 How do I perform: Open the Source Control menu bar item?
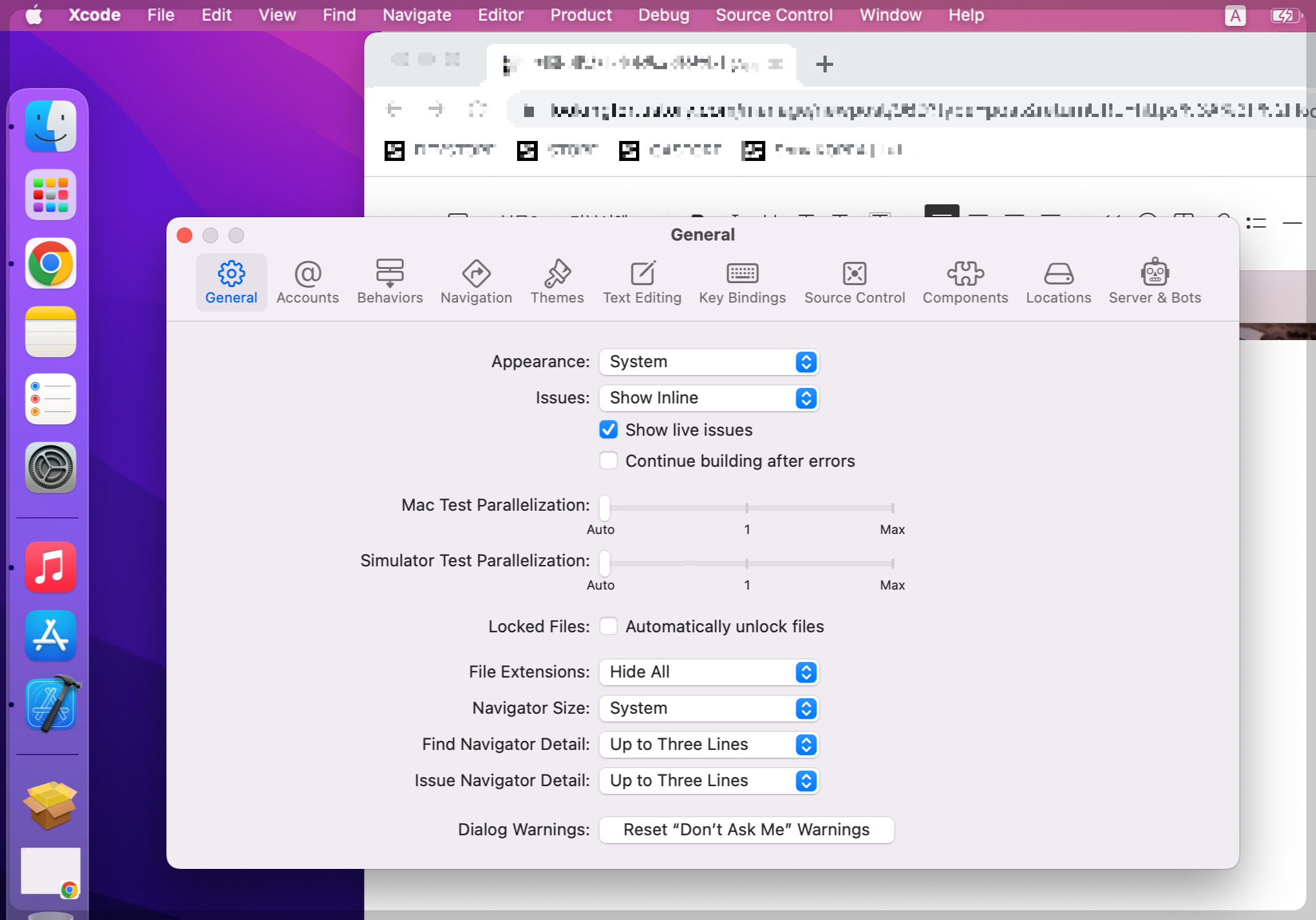(x=773, y=15)
